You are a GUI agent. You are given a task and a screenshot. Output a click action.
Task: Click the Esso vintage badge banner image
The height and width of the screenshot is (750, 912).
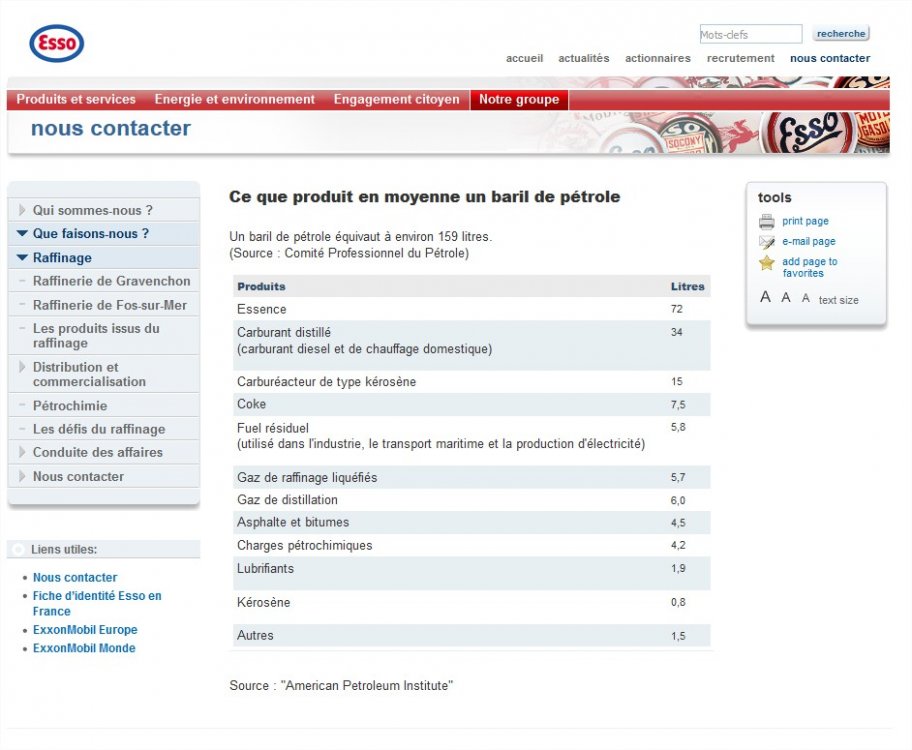[807, 132]
